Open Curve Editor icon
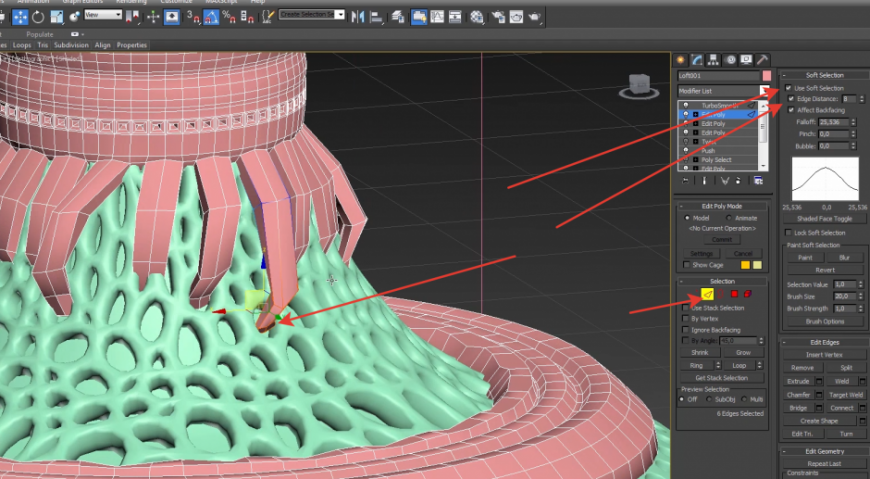 point(437,17)
